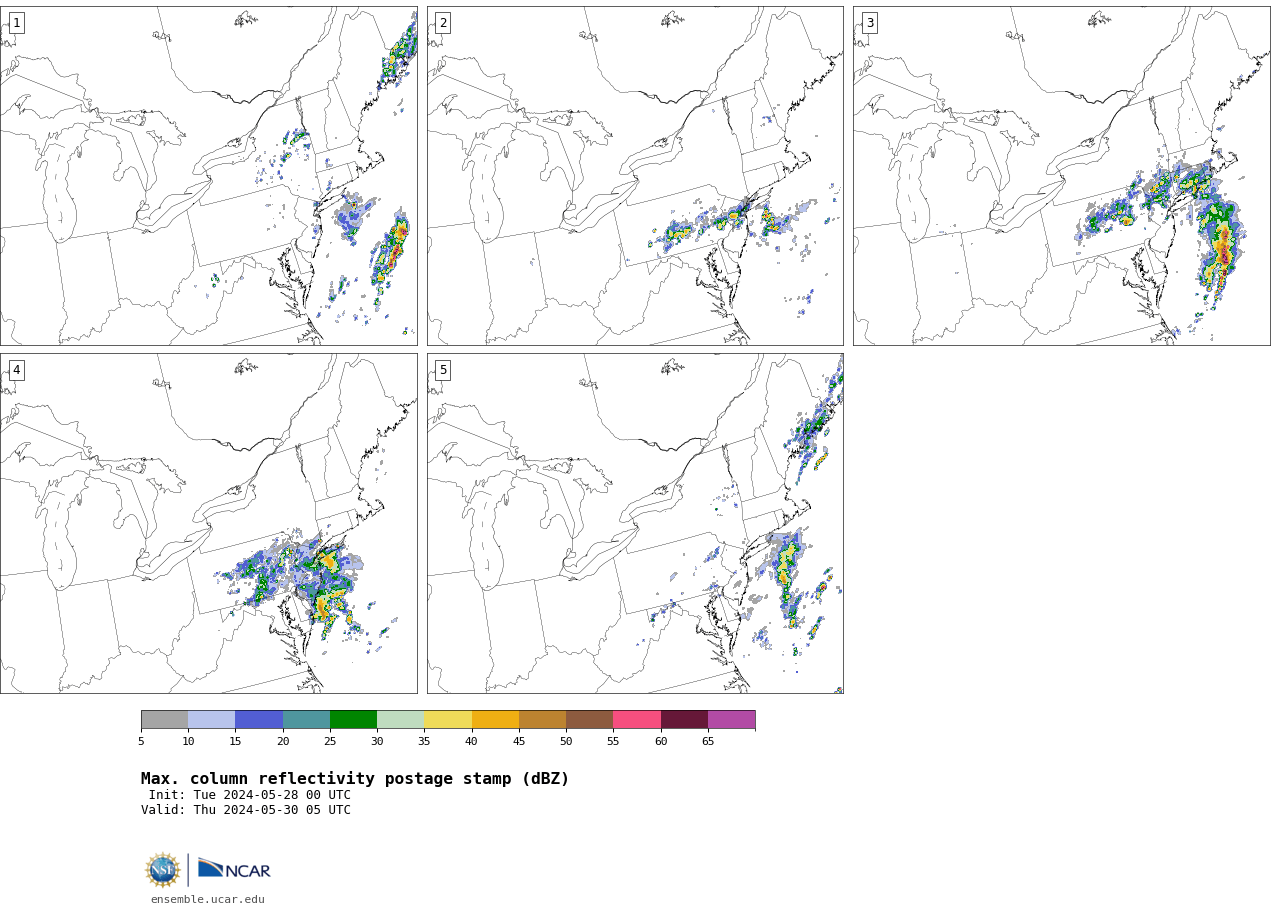This screenshot has height=910, width=1280.
Task: Click the Max. column reflectivity title
Action: [x=355, y=779]
